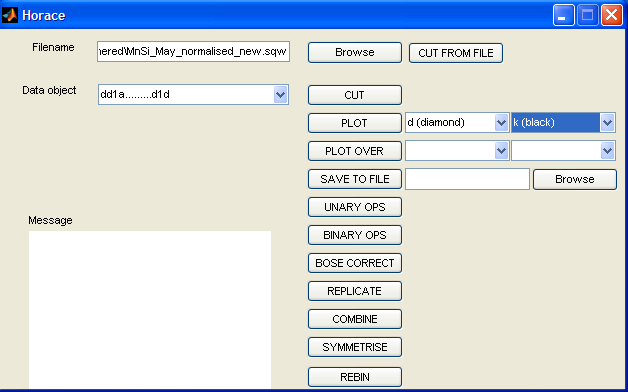
Task: Close the Horace window
Action: 612,15
